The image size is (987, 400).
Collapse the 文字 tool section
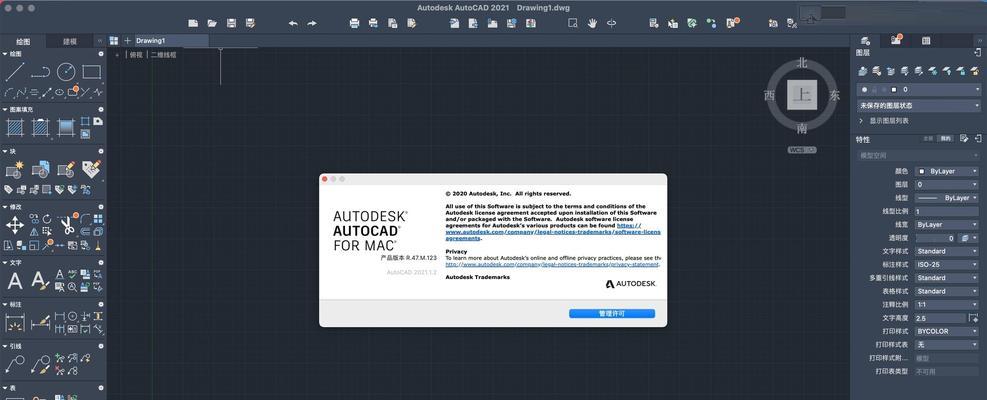[x=5, y=262]
